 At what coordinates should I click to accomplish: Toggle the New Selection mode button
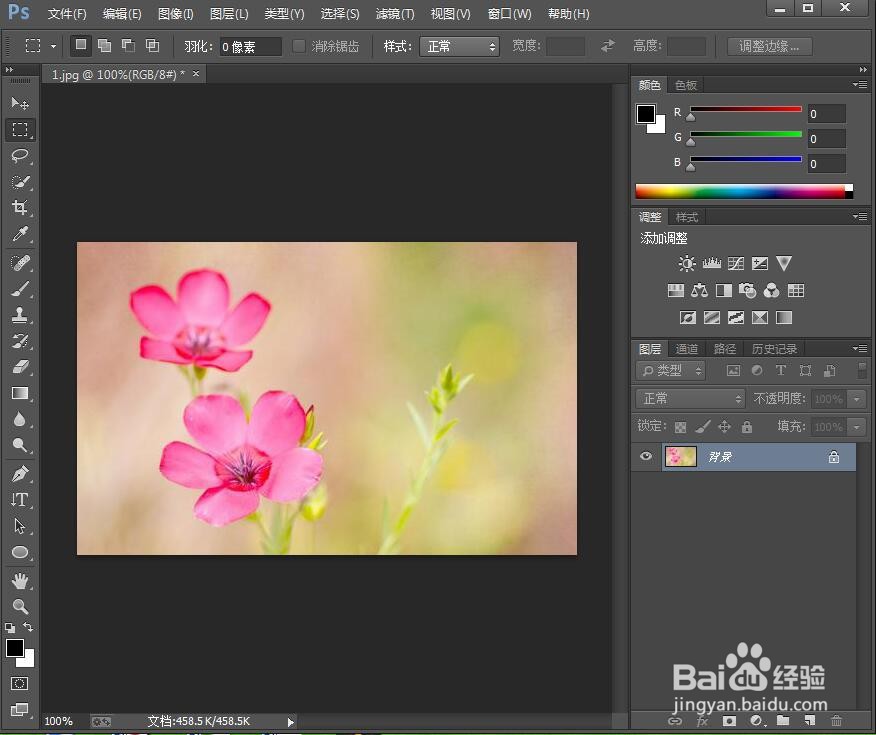[x=81, y=45]
